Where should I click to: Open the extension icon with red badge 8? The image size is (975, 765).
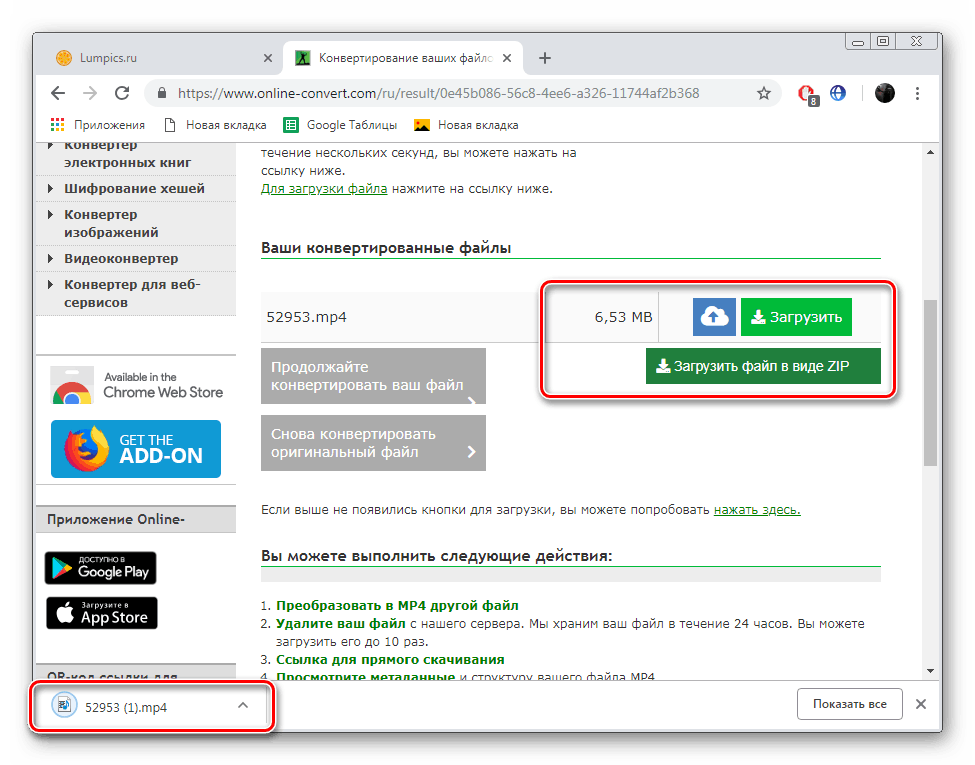pyautogui.click(x=807, y=92)
